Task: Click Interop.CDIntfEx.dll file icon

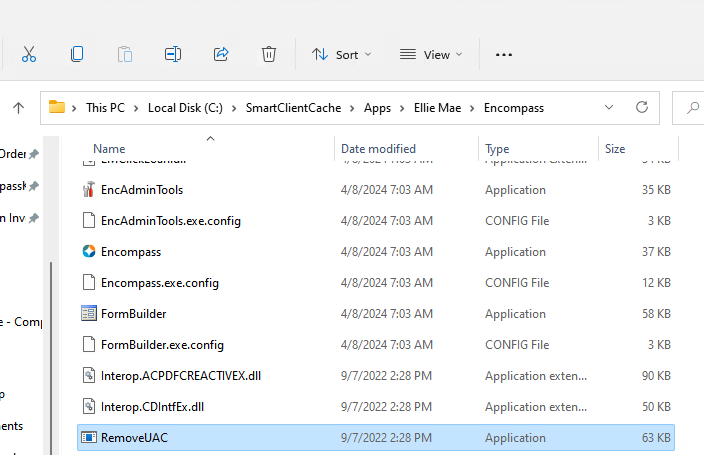Action: pyautogui.click(x=89, y=406)
